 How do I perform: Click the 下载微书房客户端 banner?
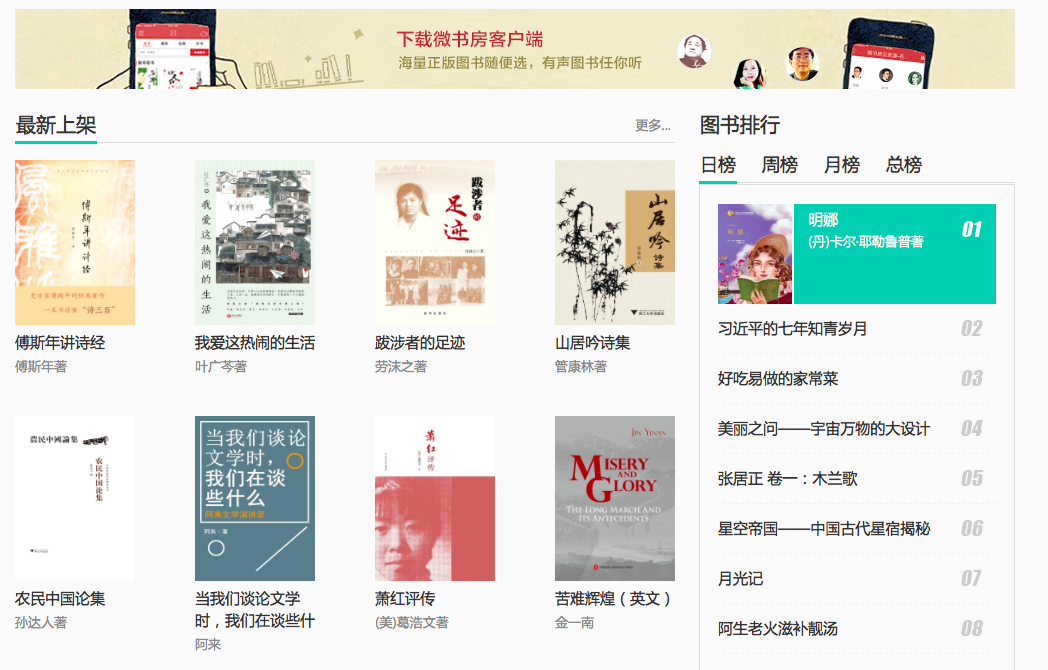click(515, 49)
